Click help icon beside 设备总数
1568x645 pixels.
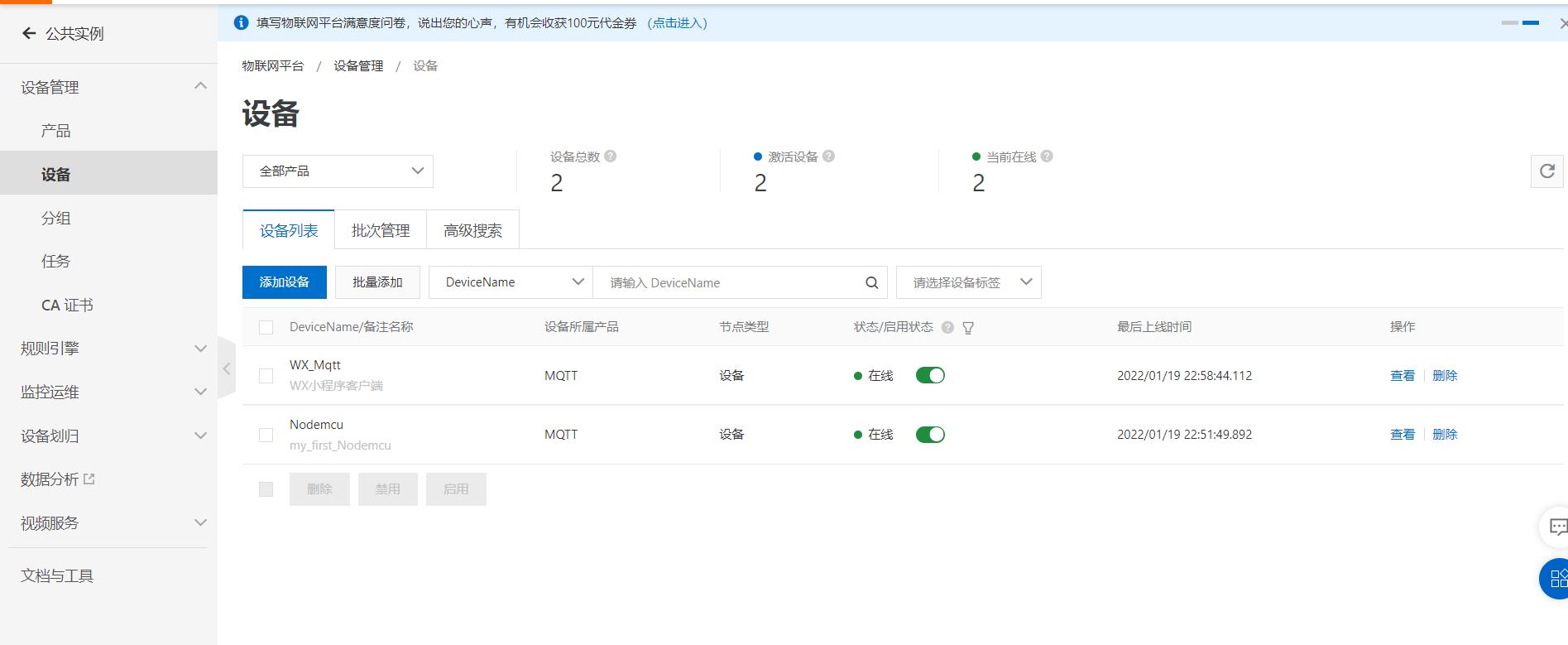pos(610,156)
